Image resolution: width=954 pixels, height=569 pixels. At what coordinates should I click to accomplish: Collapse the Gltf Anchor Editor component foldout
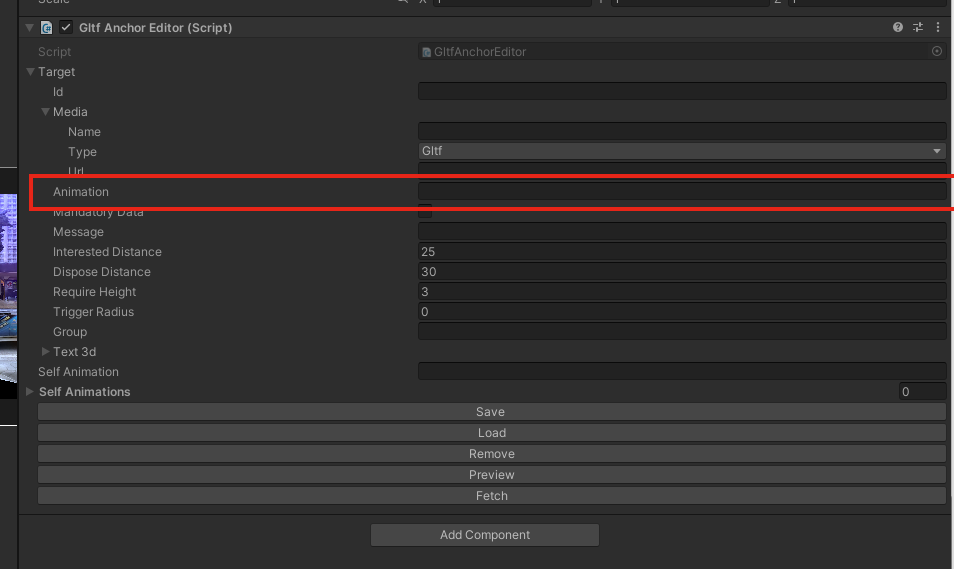[x=30, y=28]
